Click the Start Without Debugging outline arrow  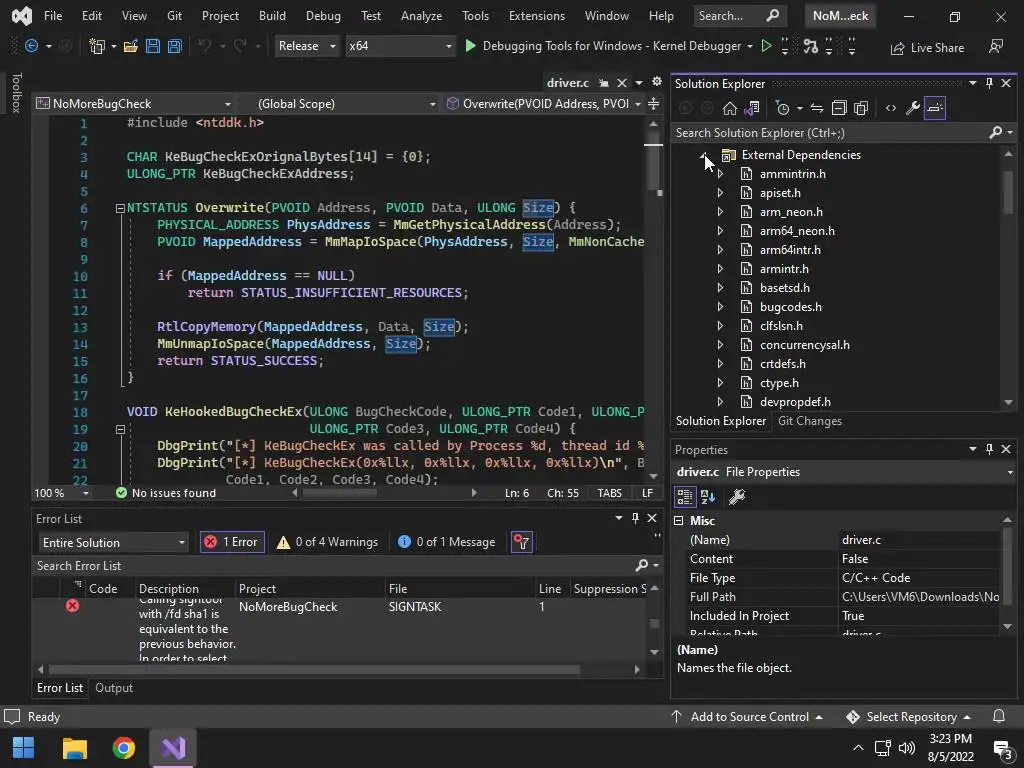coord(767,46)
